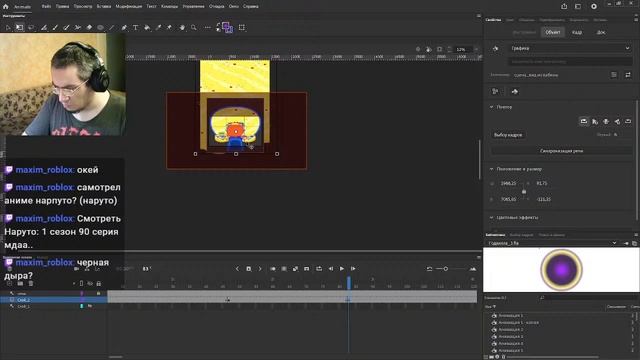Select the Hand tool
Screen dimensions: 640x360
pyautogui.click(x=182, y=28)
